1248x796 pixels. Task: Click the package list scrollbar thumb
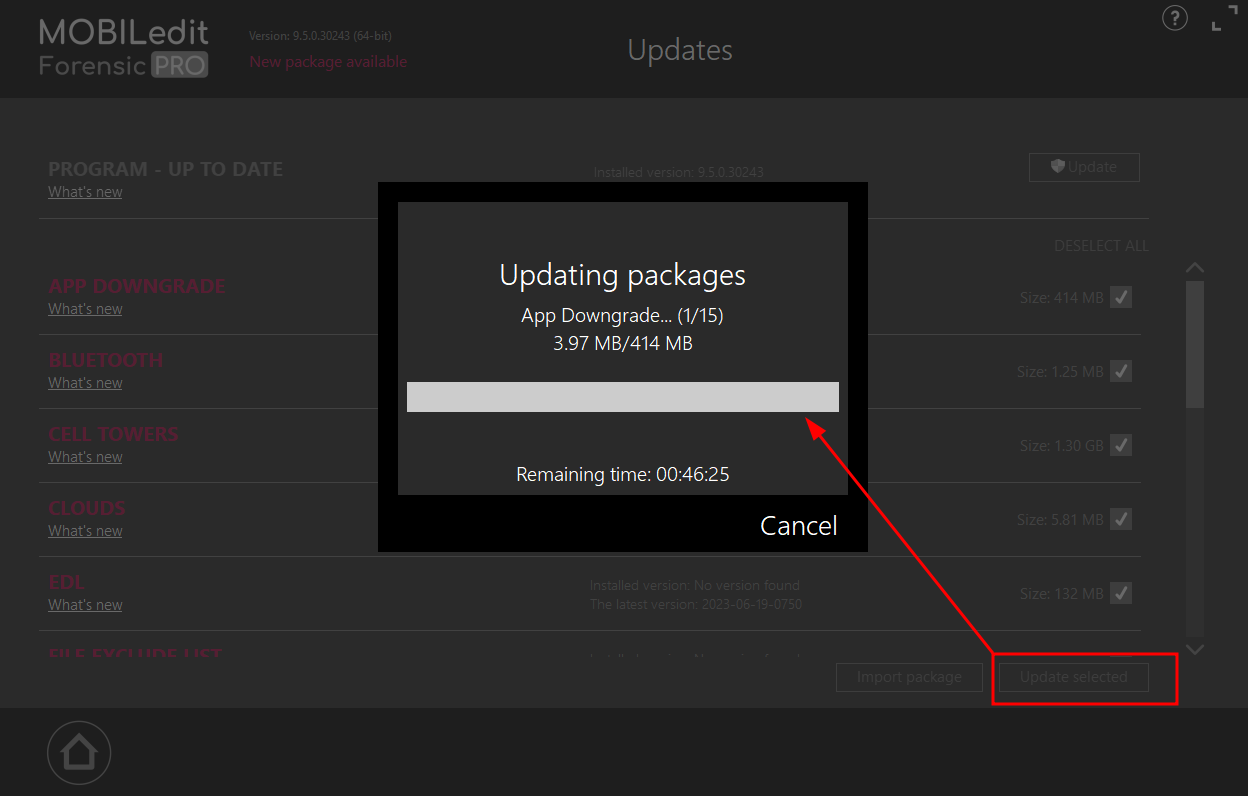point(1195,344)
